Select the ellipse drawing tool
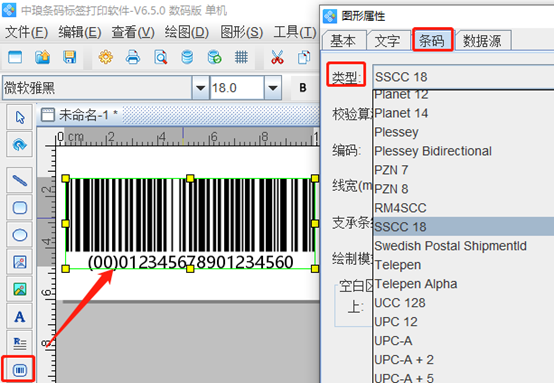 pyautogui.click(x=19, y=235)
